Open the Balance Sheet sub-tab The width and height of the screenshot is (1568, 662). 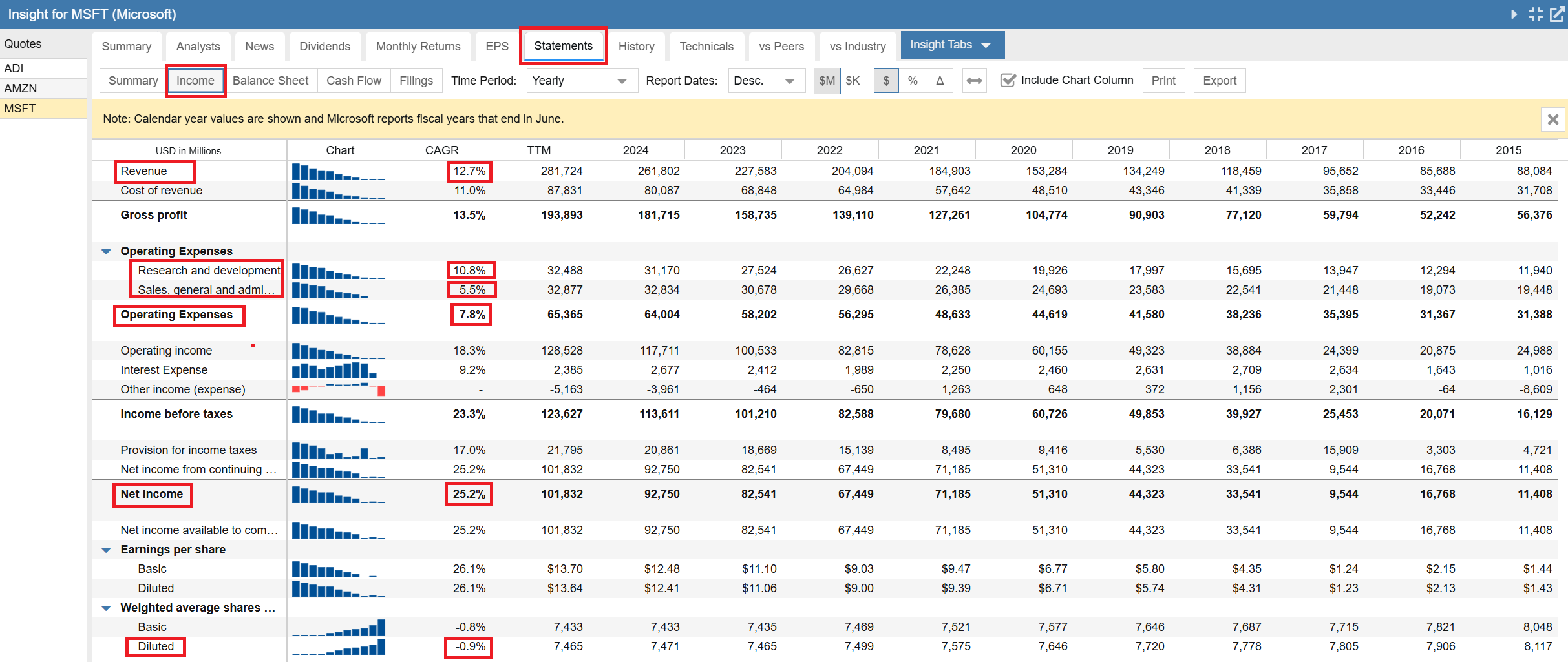tap(270, 81)
